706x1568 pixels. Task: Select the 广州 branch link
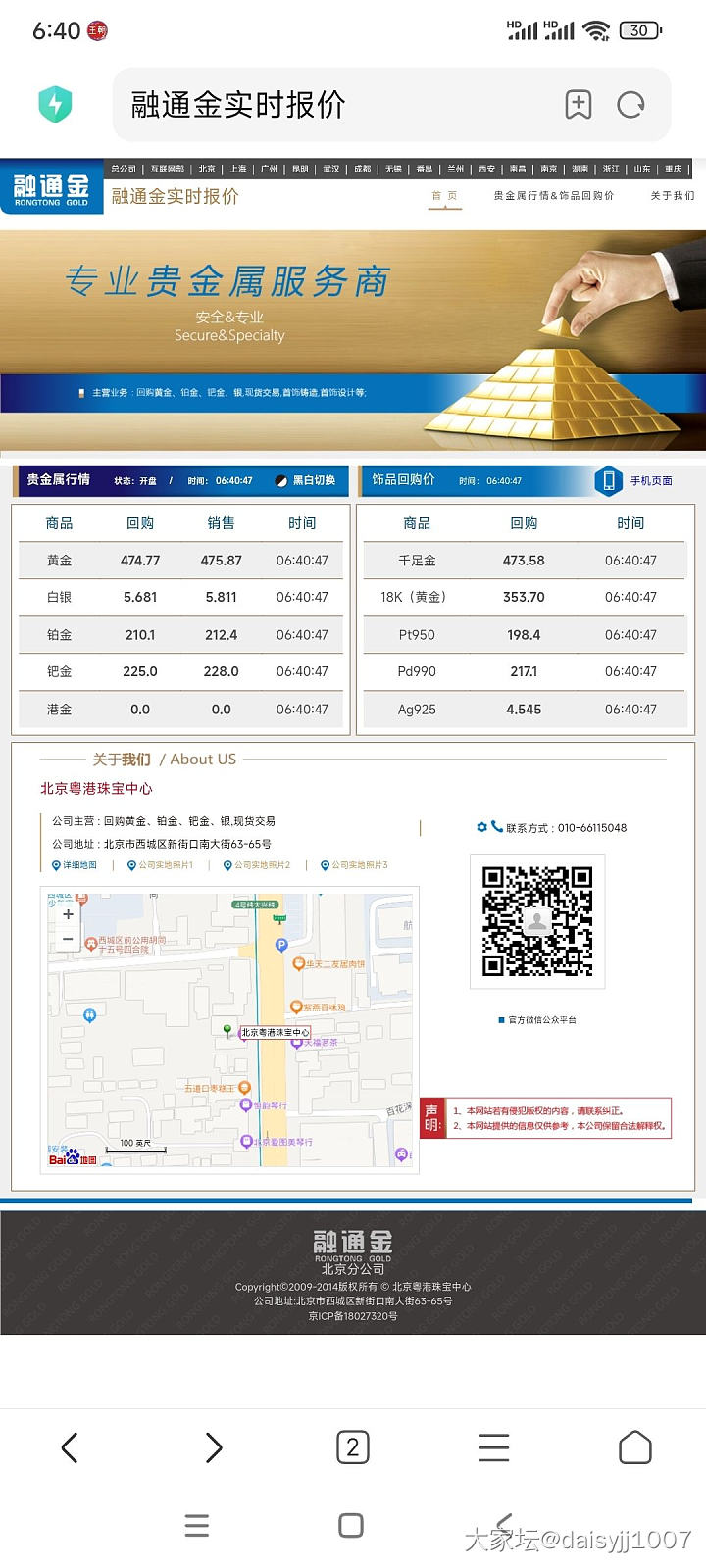(x=270, y=169)
